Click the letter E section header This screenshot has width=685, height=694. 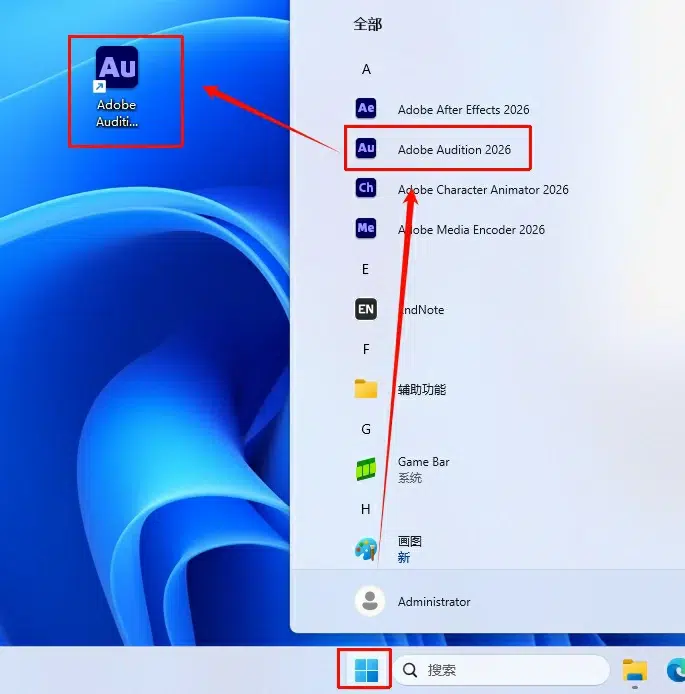tap(366, 269)
